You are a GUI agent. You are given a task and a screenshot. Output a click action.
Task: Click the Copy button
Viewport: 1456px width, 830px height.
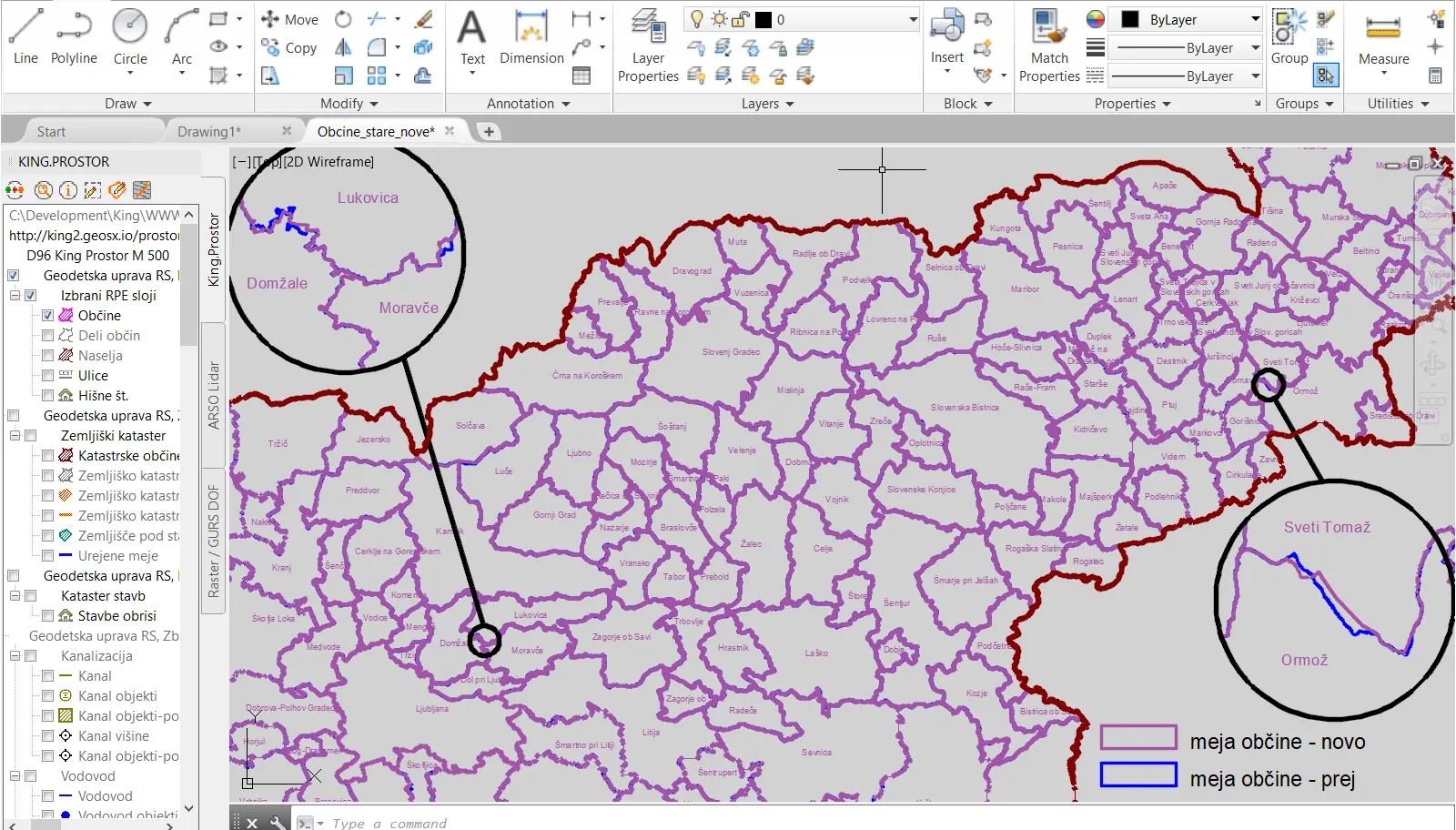coord(289,47)
